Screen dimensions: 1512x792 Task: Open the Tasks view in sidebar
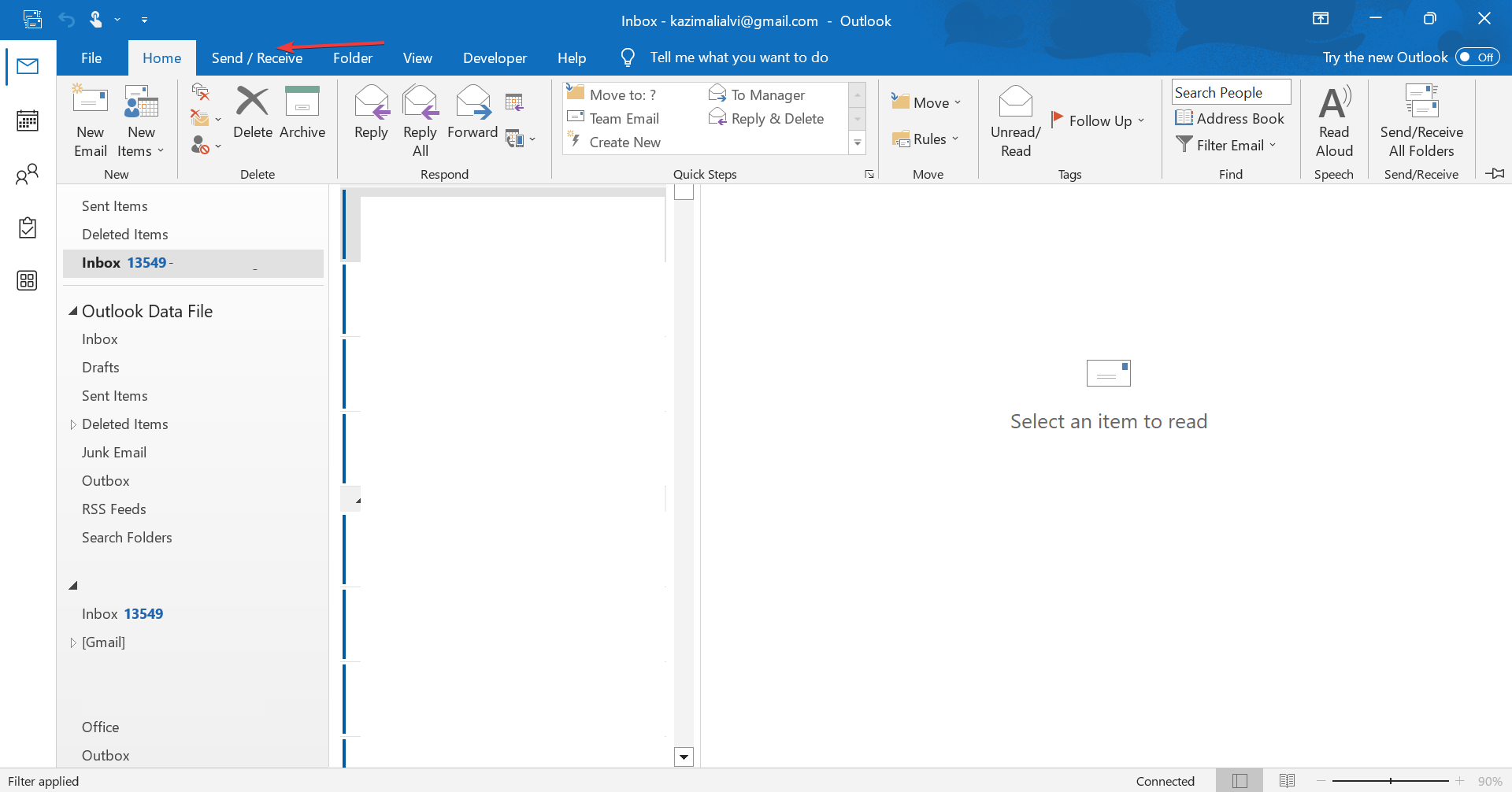pyautogui.click(x=28, y=228)
